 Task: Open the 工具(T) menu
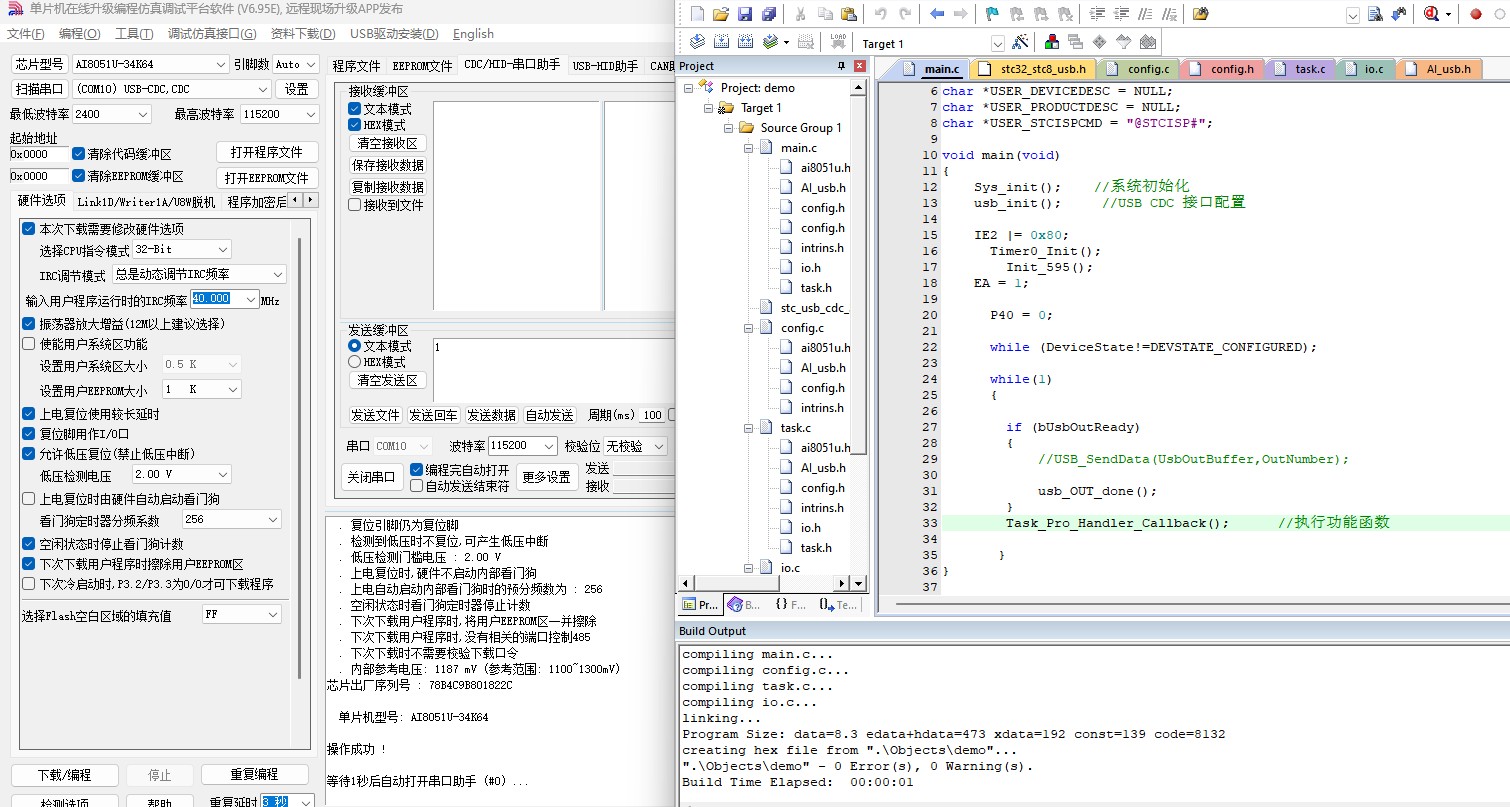click(x=133, y=34)
